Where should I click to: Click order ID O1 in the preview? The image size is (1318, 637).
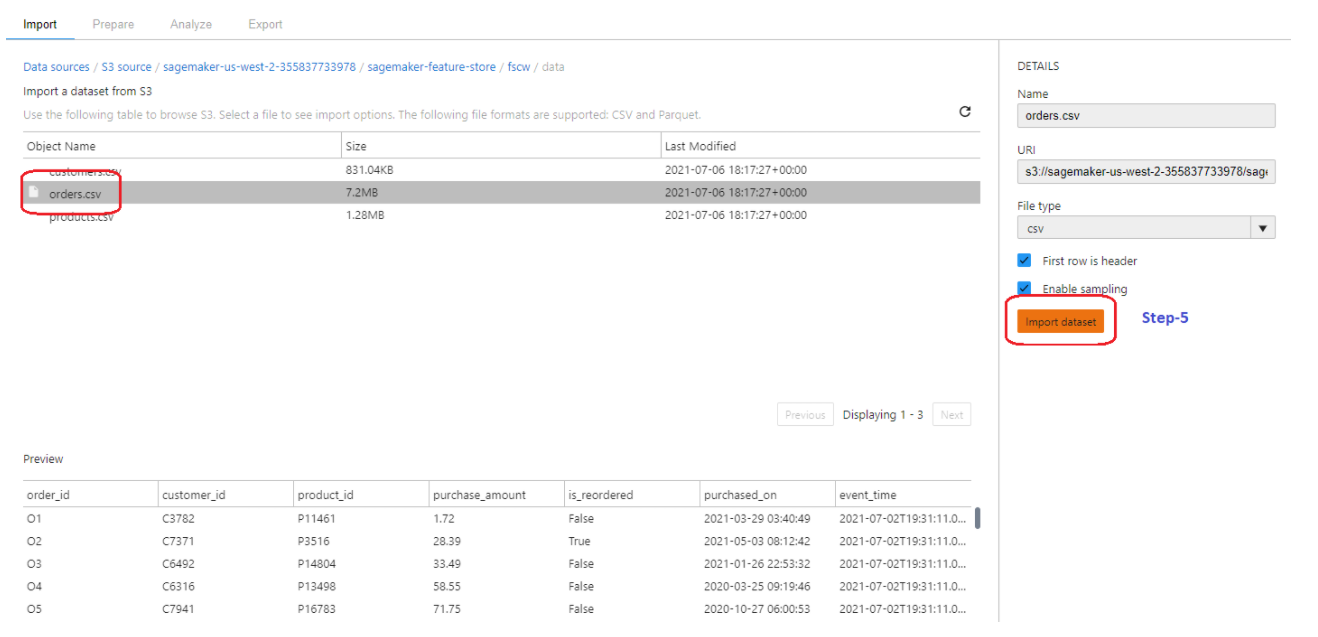34,519
